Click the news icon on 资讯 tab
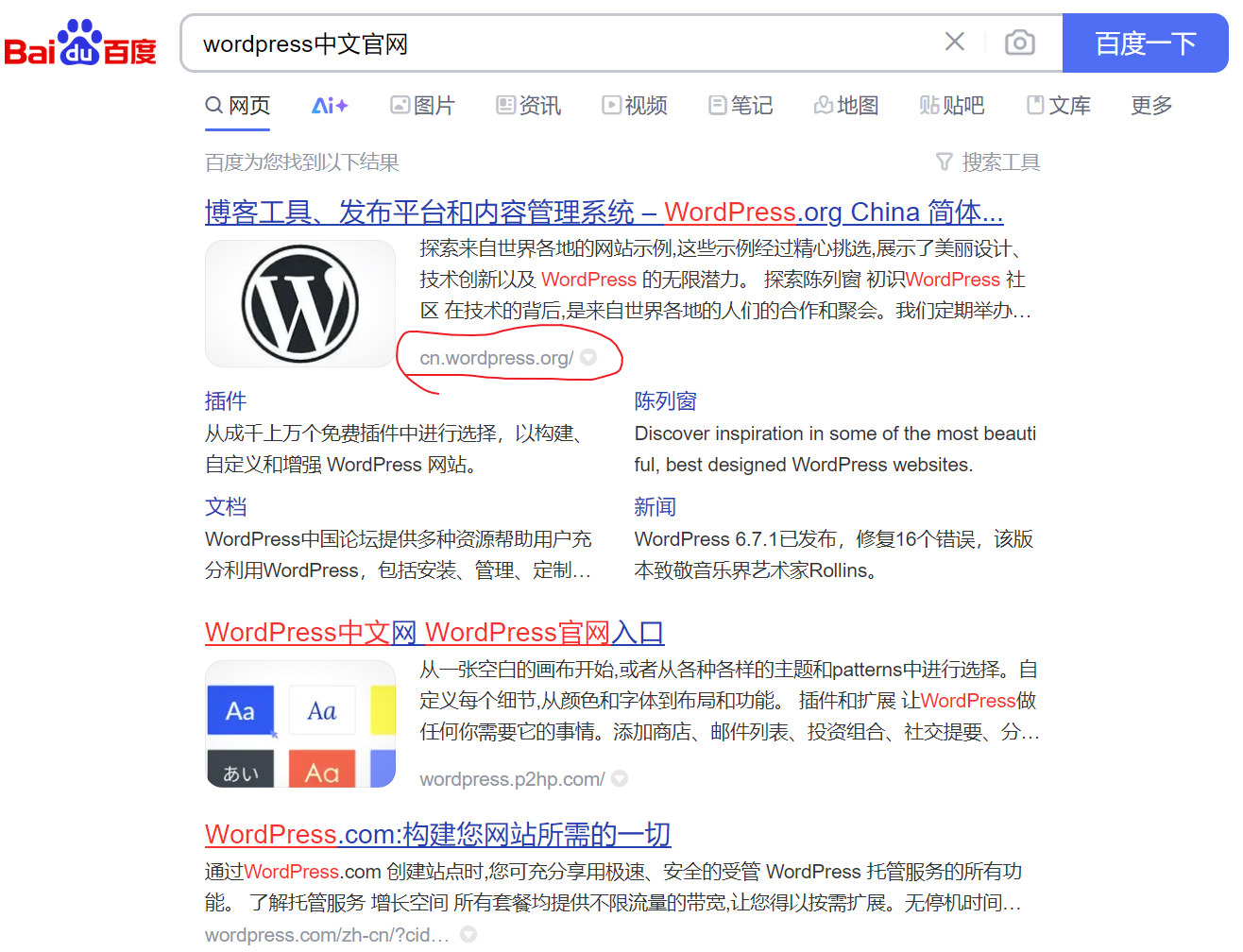This screenshot has width=1243, height=952. (505, 105)
